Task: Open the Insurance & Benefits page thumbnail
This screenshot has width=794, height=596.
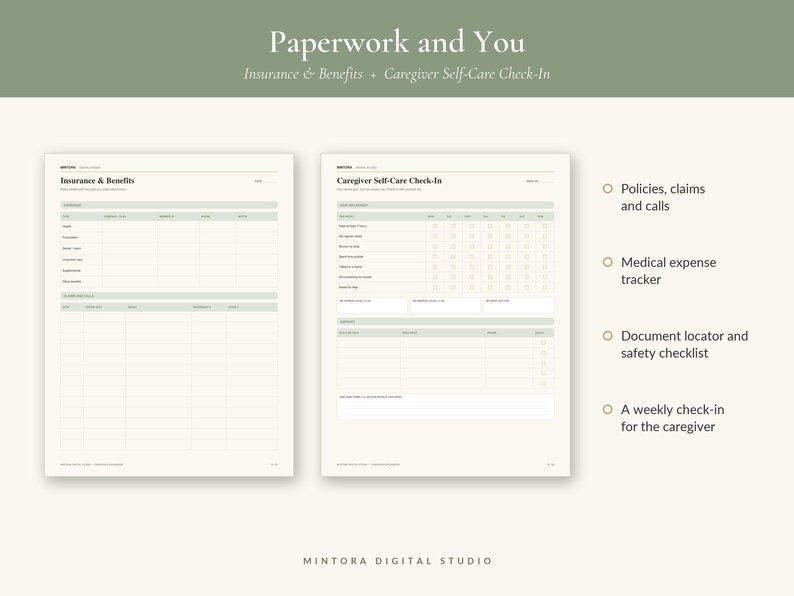Action: (x=169, y=315)
